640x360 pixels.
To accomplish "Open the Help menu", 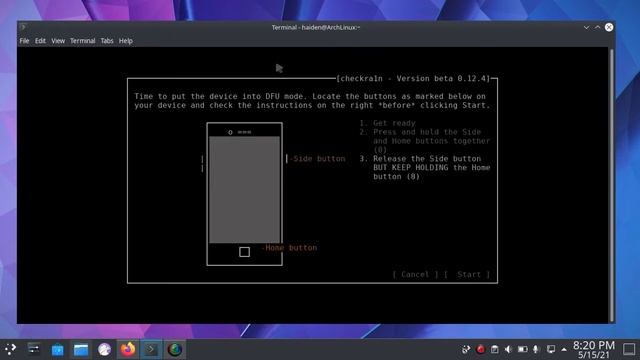I will click(x=126, y=41).
